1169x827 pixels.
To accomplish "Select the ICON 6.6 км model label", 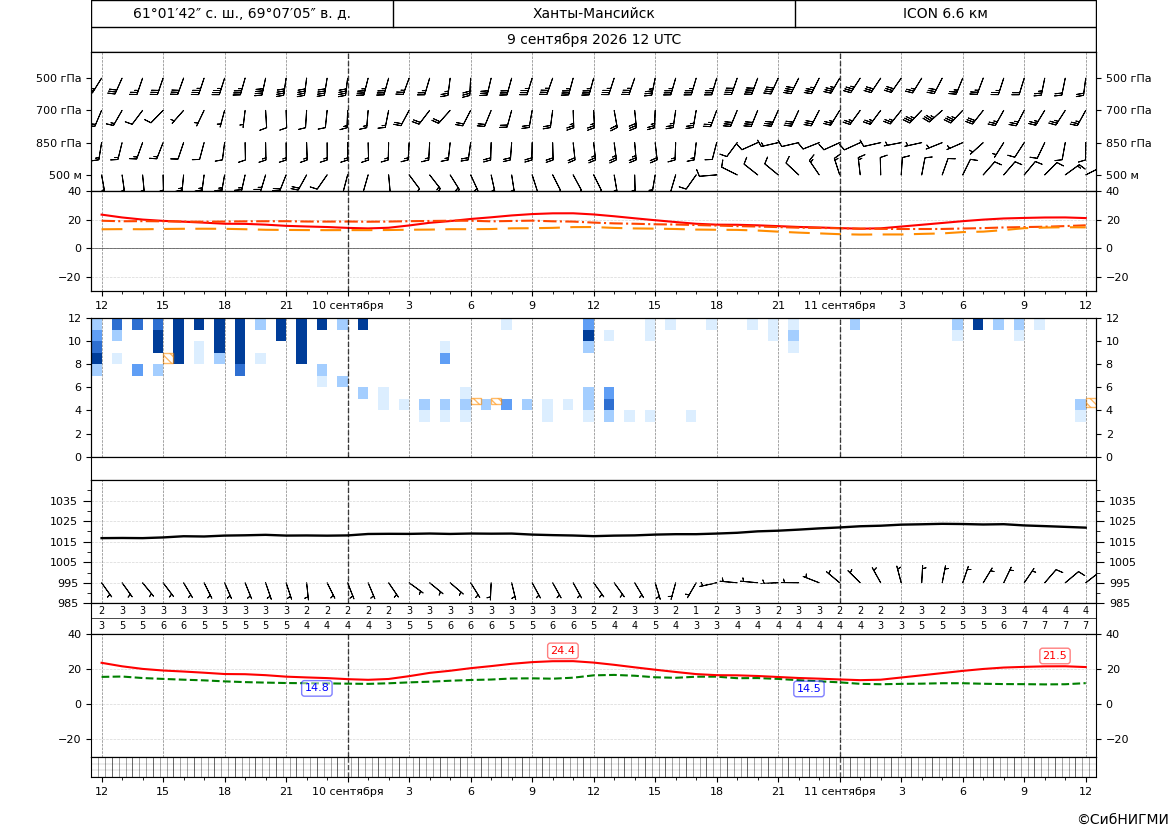I will point(945,13).
